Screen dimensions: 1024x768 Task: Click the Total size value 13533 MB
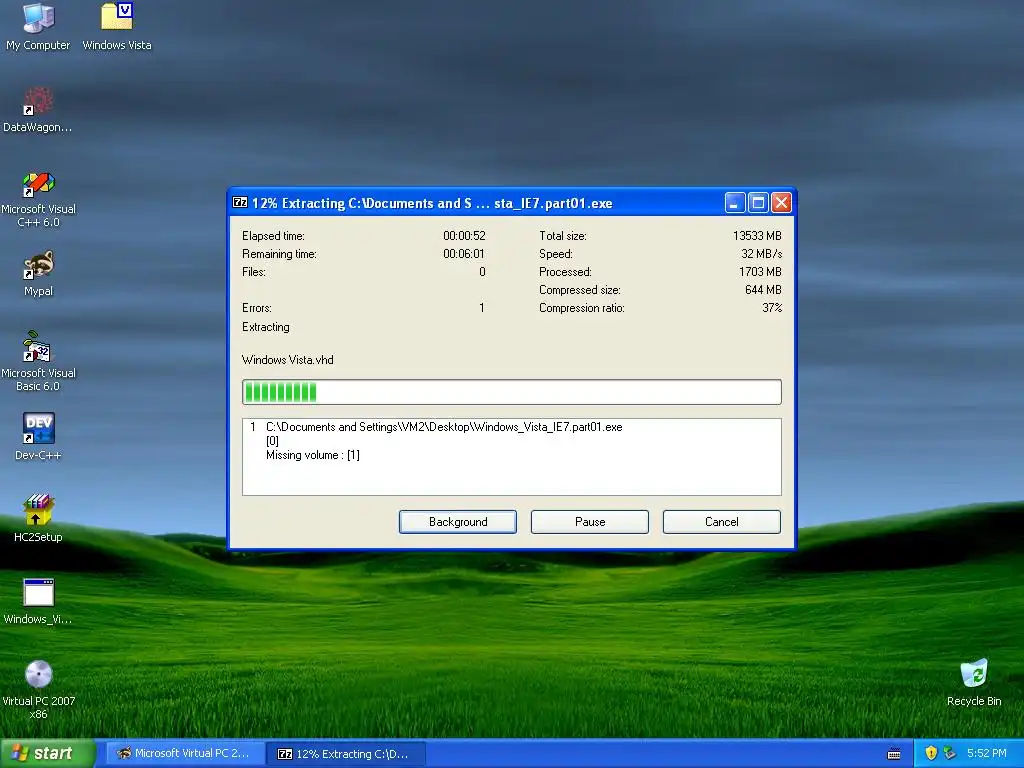pos(757,236)
